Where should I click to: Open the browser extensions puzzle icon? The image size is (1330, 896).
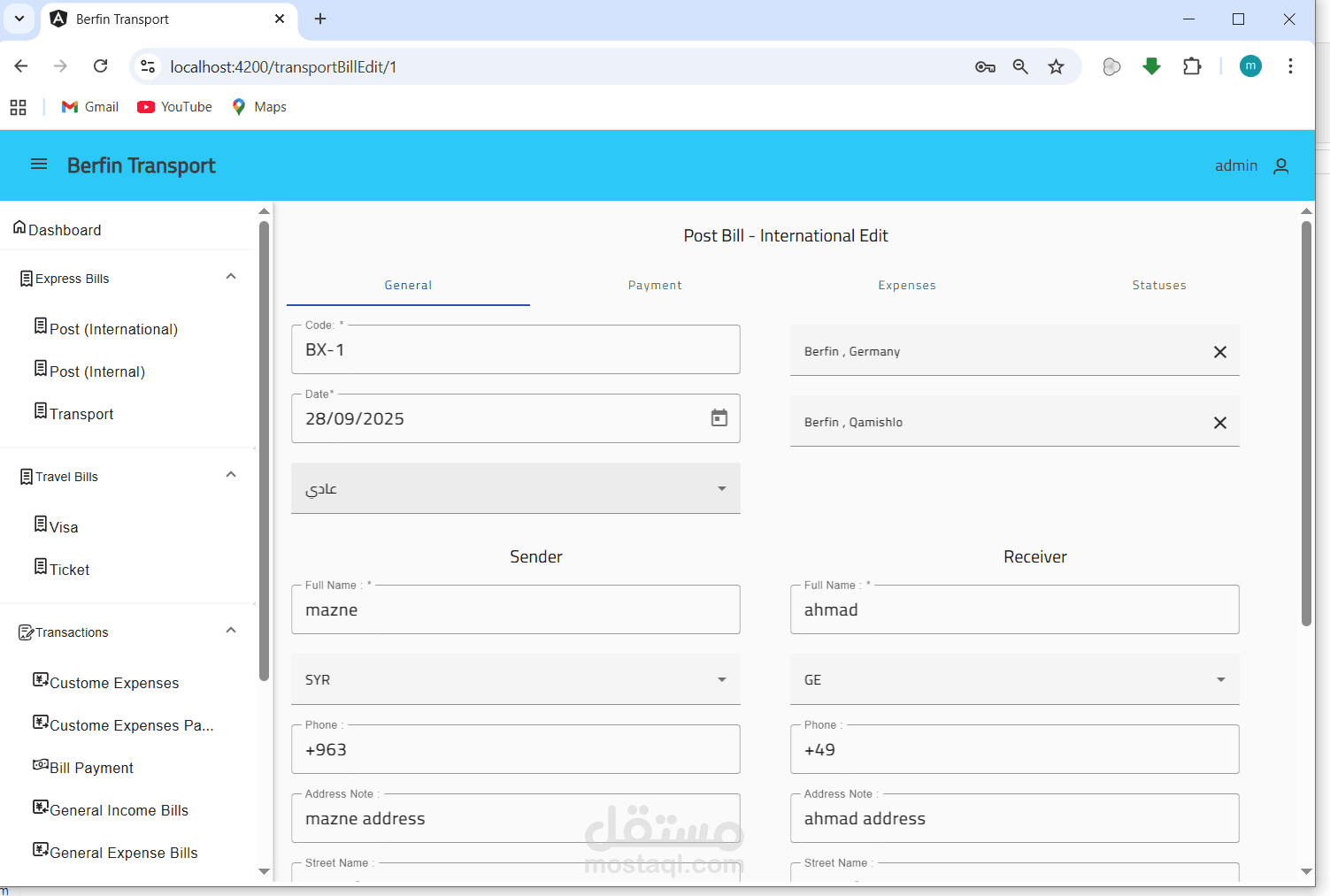(1192, 66)
